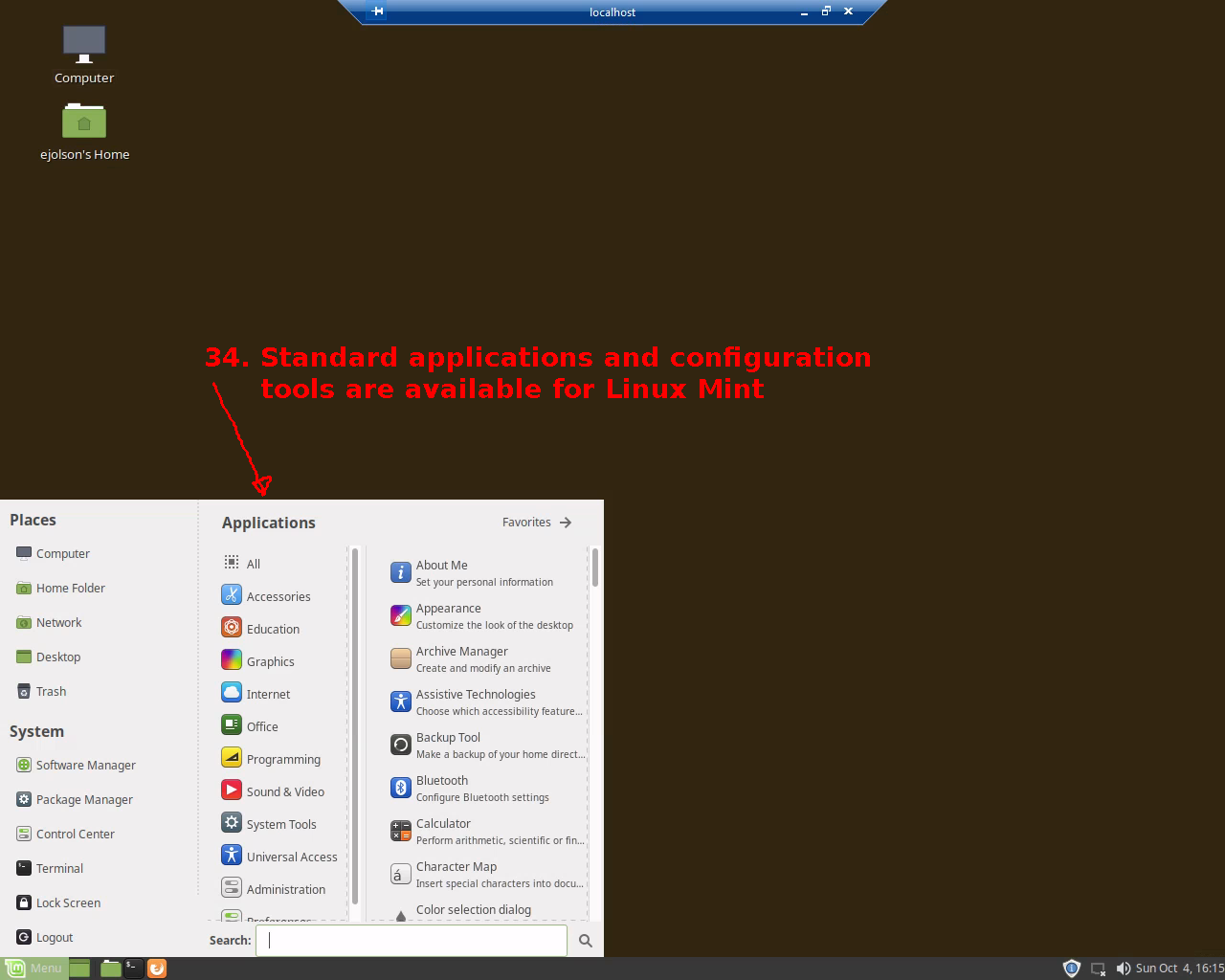
Task: Open the update manager shield tray icon
Action: [1072, 968]
